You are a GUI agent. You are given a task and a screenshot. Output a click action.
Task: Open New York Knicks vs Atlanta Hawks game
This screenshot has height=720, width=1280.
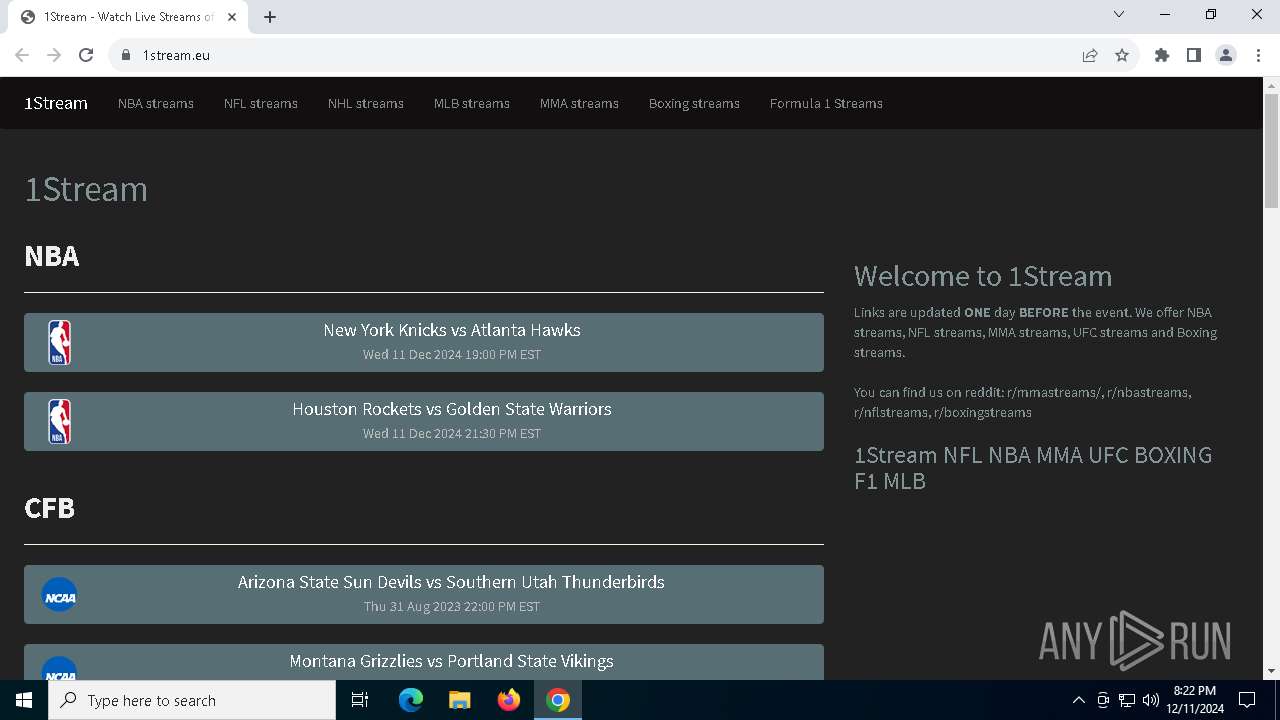[424, 342]
